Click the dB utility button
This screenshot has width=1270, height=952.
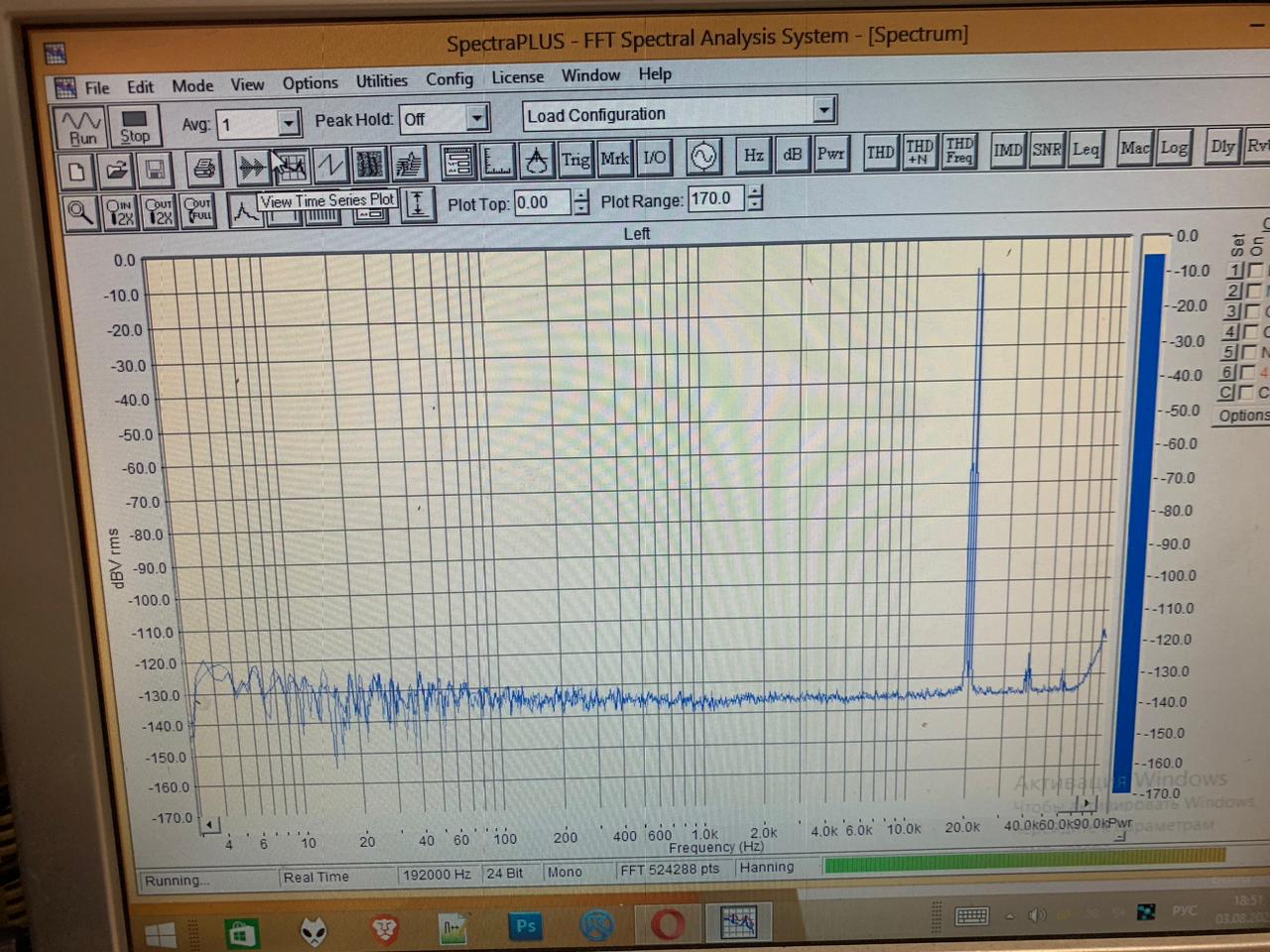792,154
